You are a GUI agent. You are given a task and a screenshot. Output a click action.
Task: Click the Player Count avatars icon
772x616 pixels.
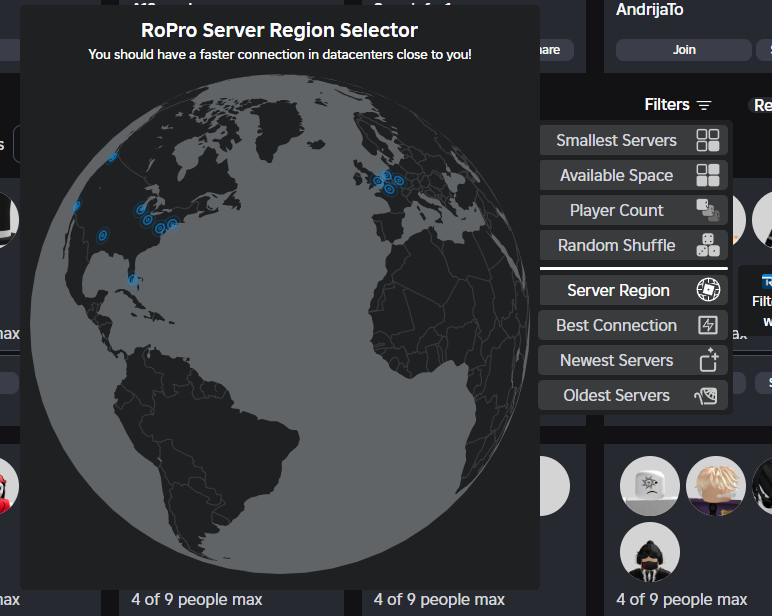click(x=708, y=210)
